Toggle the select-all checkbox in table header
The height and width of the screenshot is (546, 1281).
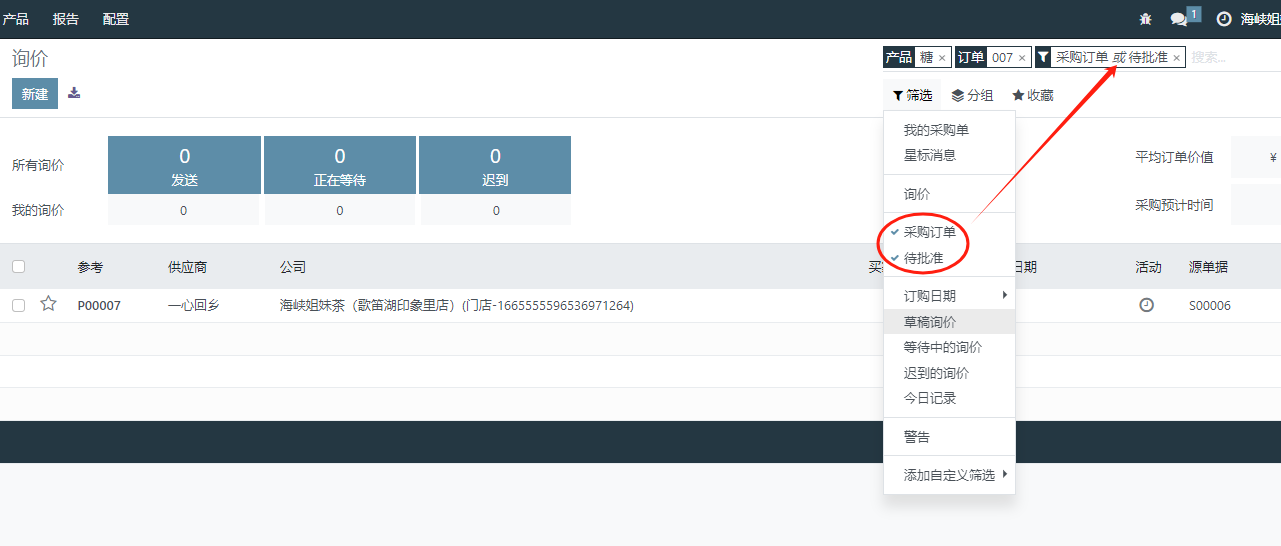tap(18, 267)
